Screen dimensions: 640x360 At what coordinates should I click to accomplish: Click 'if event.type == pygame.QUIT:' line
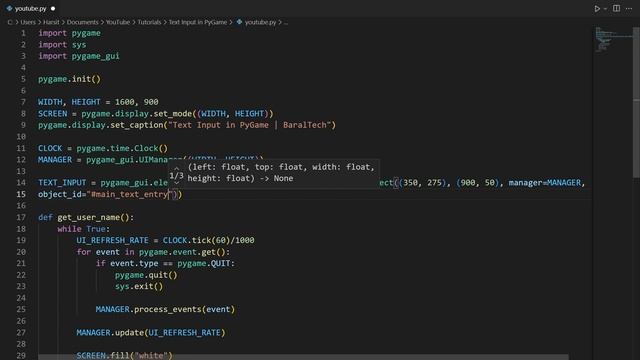point(165,263)
